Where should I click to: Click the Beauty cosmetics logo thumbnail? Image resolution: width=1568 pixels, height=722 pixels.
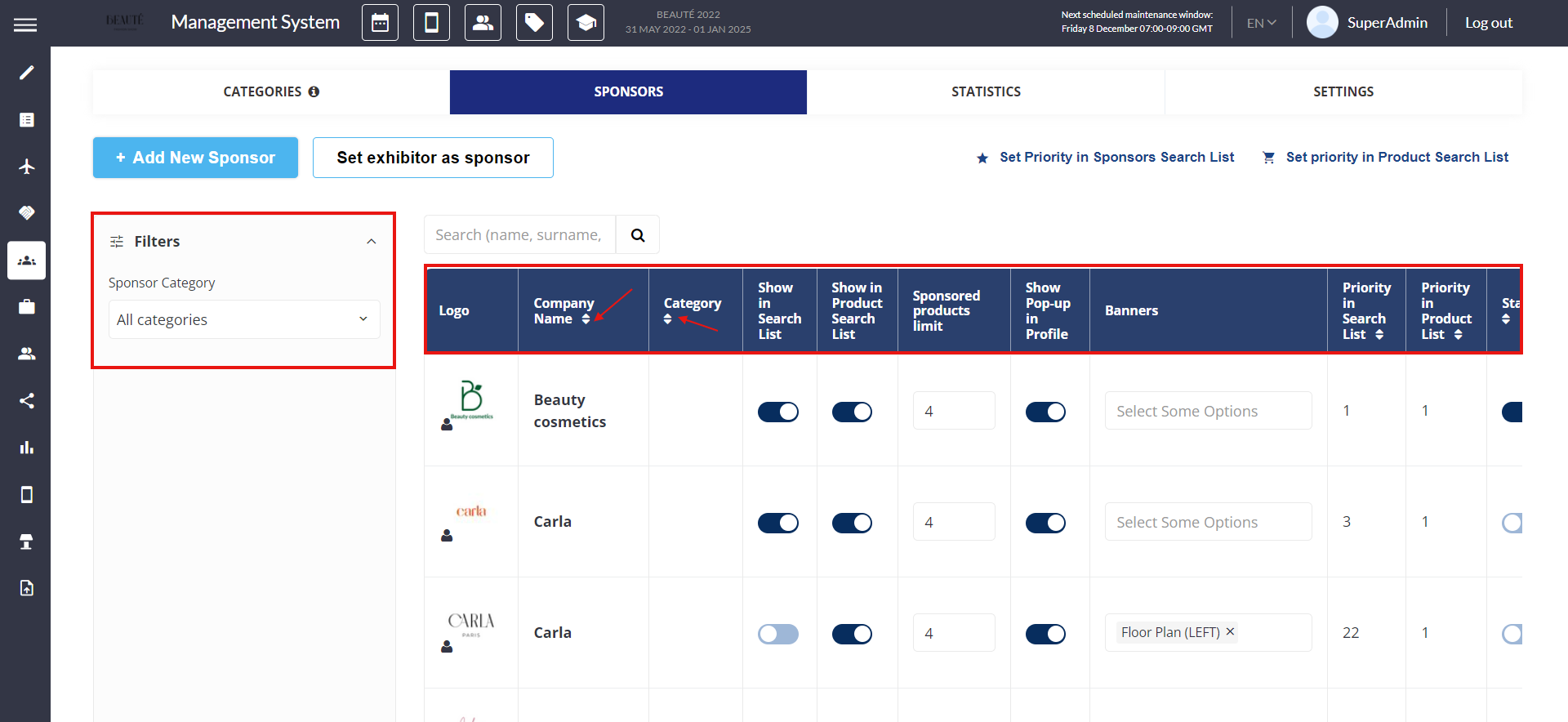[472, 399]
